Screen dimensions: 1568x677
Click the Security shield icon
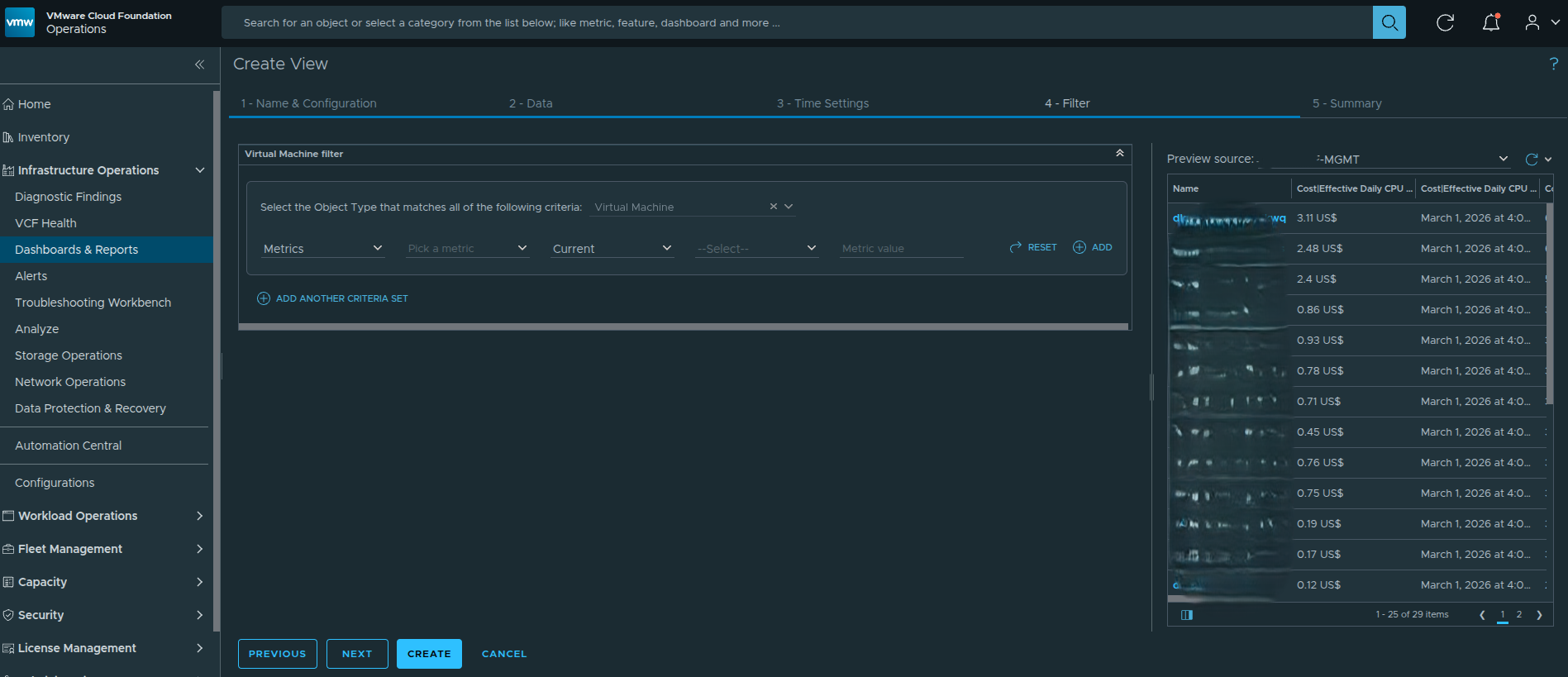[8, 615]
